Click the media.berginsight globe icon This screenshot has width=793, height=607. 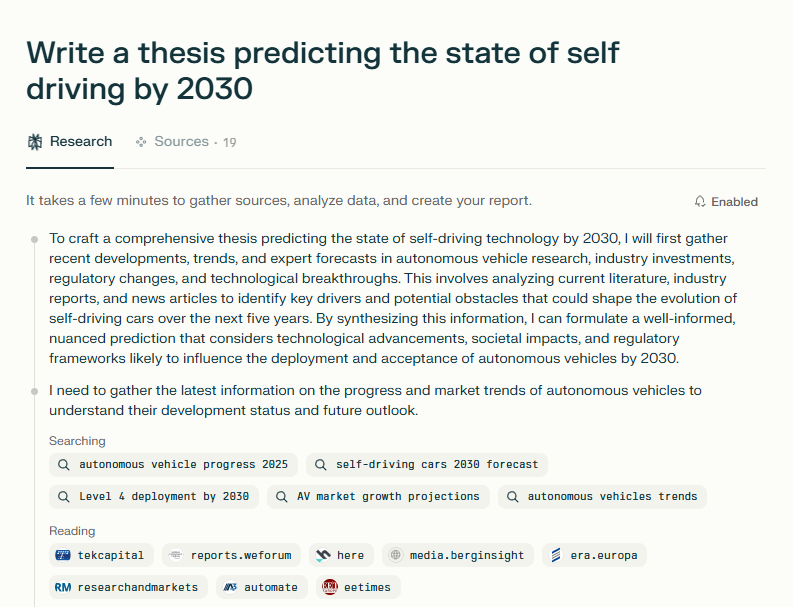click(x=396, y=555)
